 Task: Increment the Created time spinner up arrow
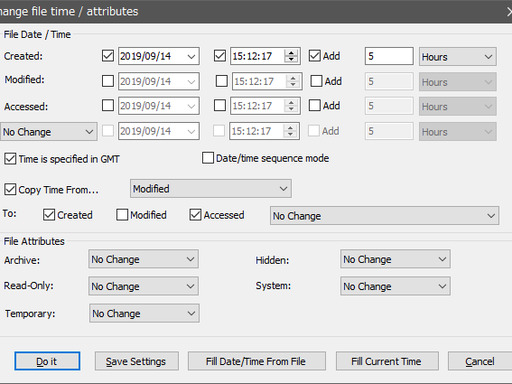(x=291, y=53)
